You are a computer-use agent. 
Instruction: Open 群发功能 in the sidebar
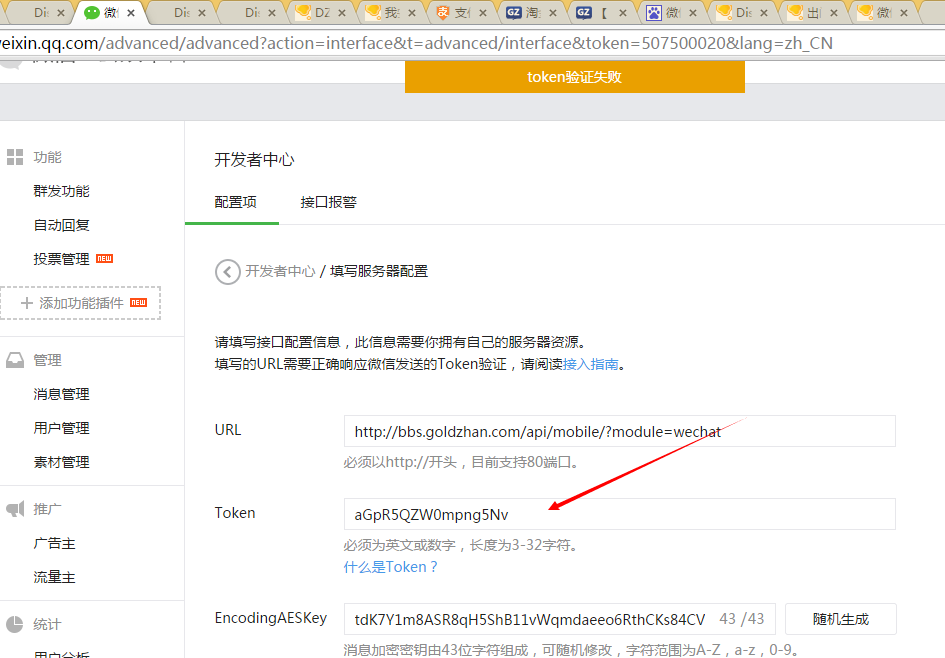pyautogui.click(x=61, y=191)
